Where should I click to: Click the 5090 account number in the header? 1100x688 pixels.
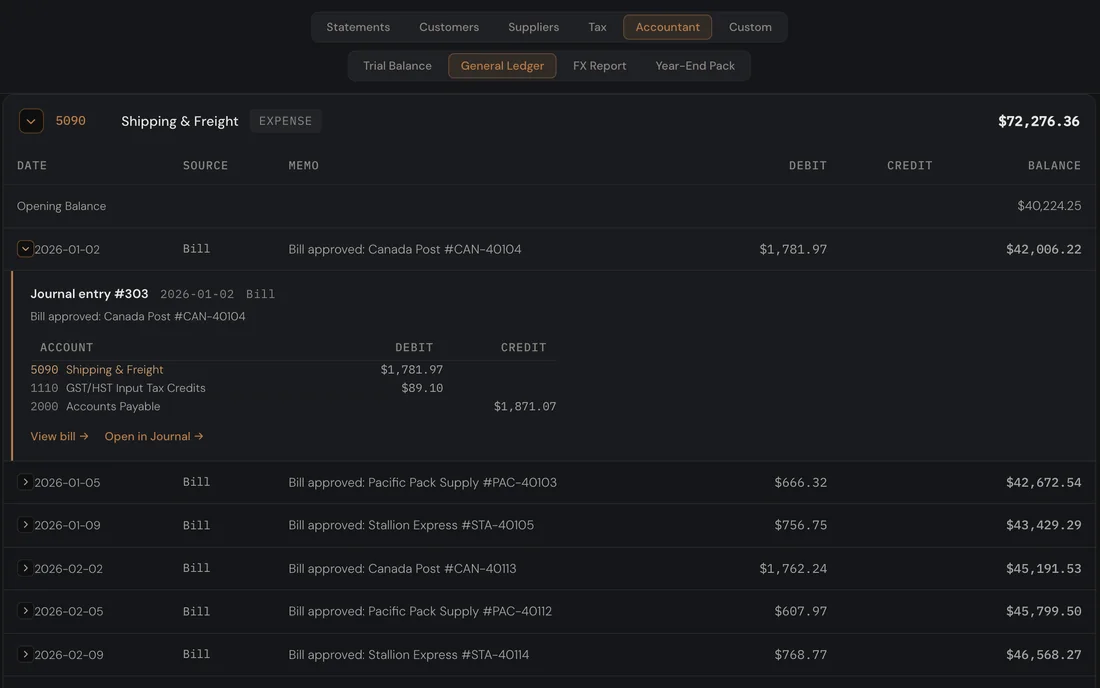pyautogui.click(x=70, y=121)
